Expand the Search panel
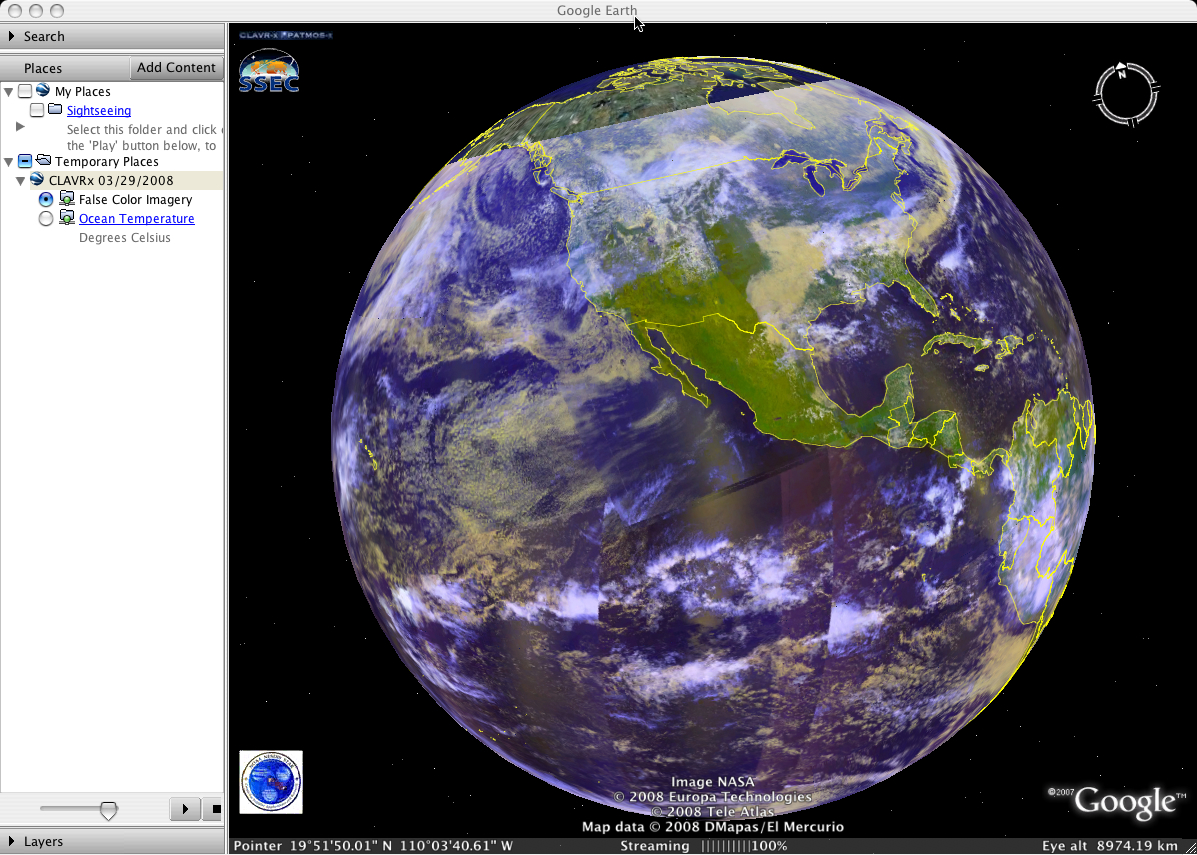The image size is (1197, 855). click(x=11, y=36)
